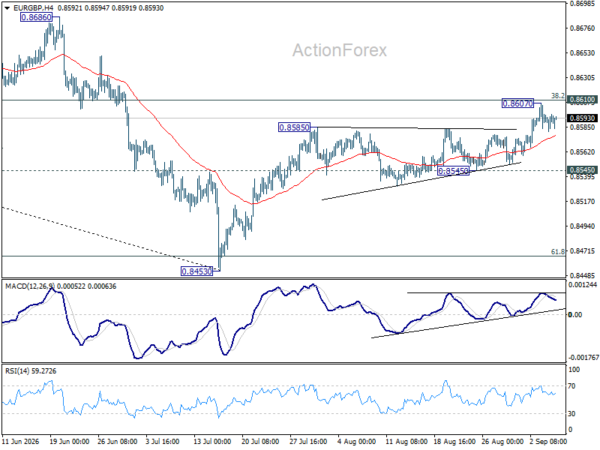This screenshot has height=450, width=600.
Task: Click the MACD(12,26,9) indicator label
Action: (30, 287)
